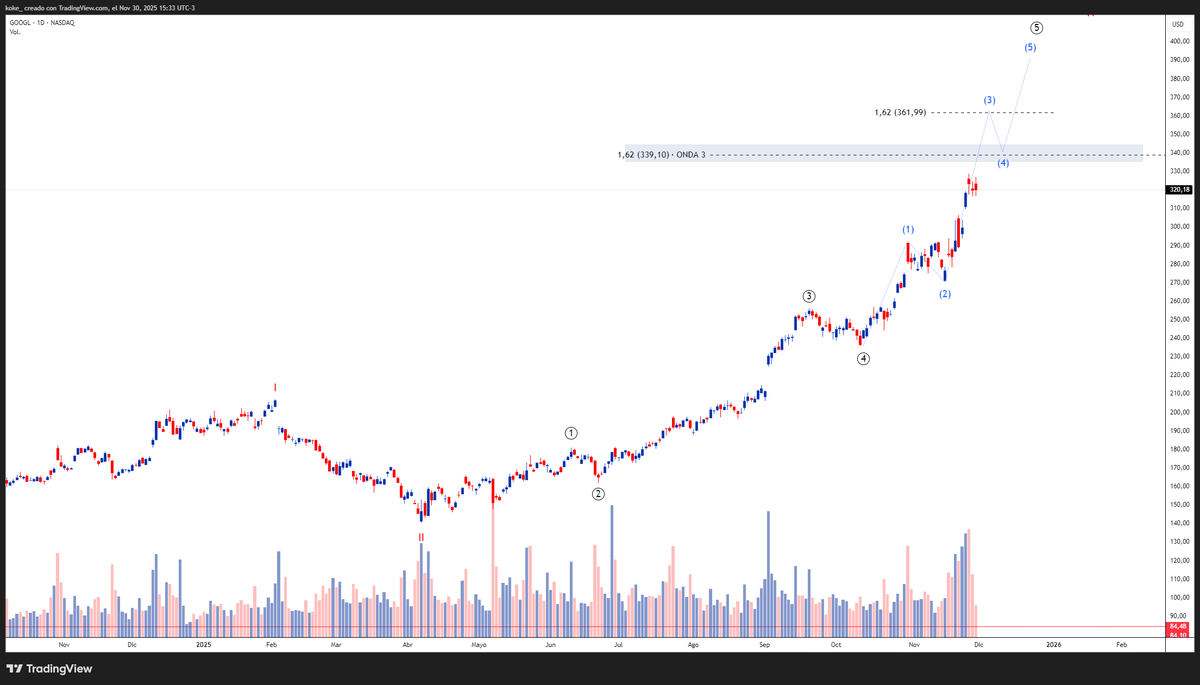Select the circled wave 3 label
Image resolution: width=1200 pixels, height=685 pixels.
pyautogui.click(x=809, y=296)
